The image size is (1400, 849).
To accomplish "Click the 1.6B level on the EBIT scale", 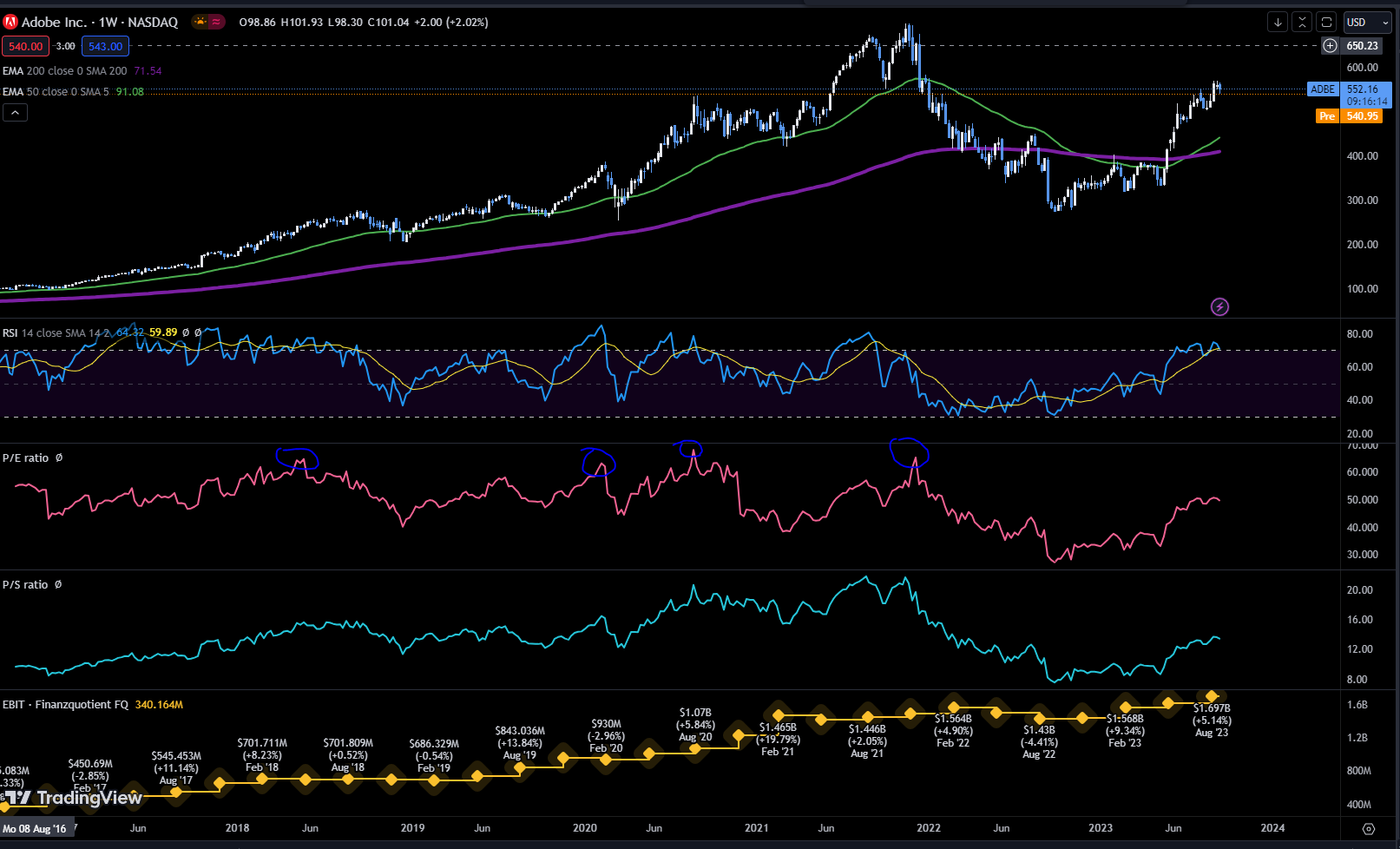I will click(1357, 705).
